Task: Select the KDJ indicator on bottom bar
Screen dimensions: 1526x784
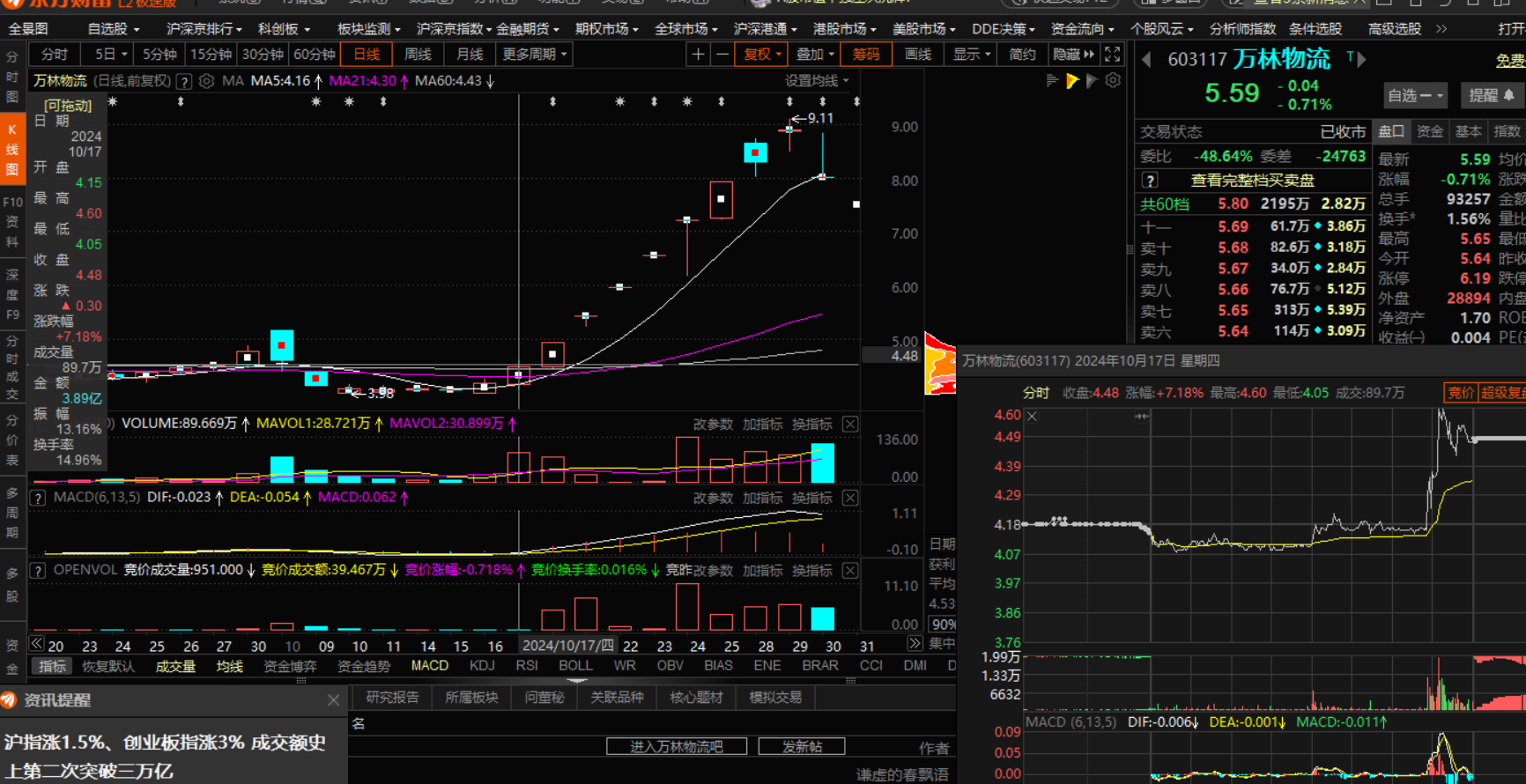Action: click(x=482, y=666)
